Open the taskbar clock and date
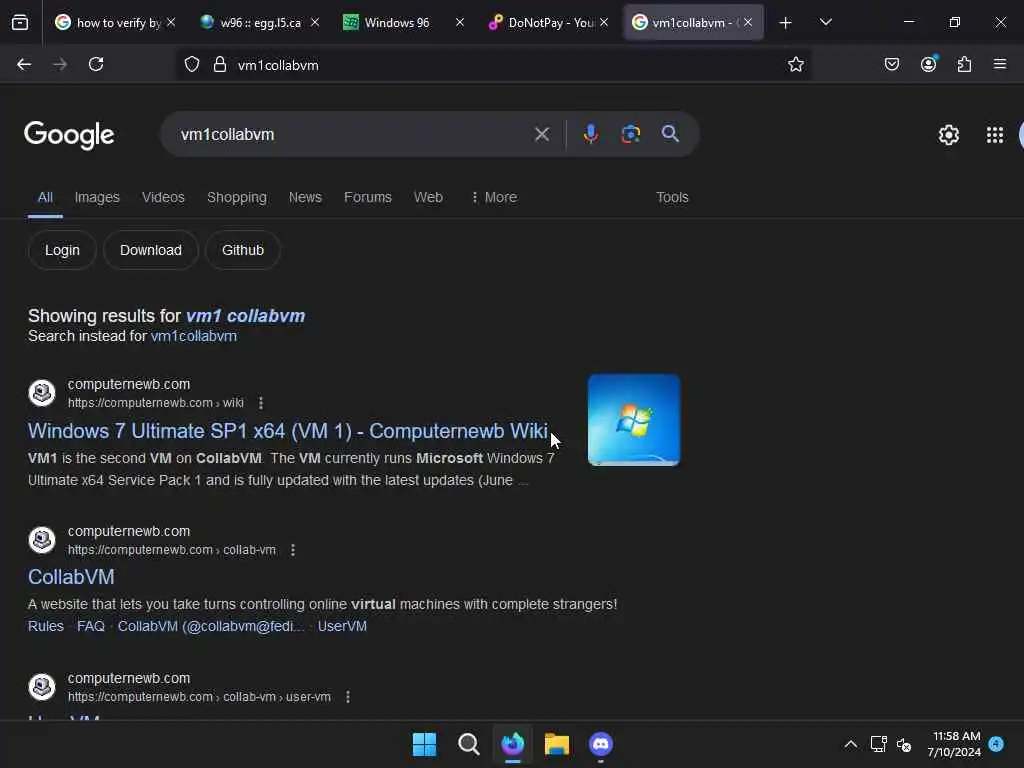This screenshot has height=768, width=1024. 954,744
